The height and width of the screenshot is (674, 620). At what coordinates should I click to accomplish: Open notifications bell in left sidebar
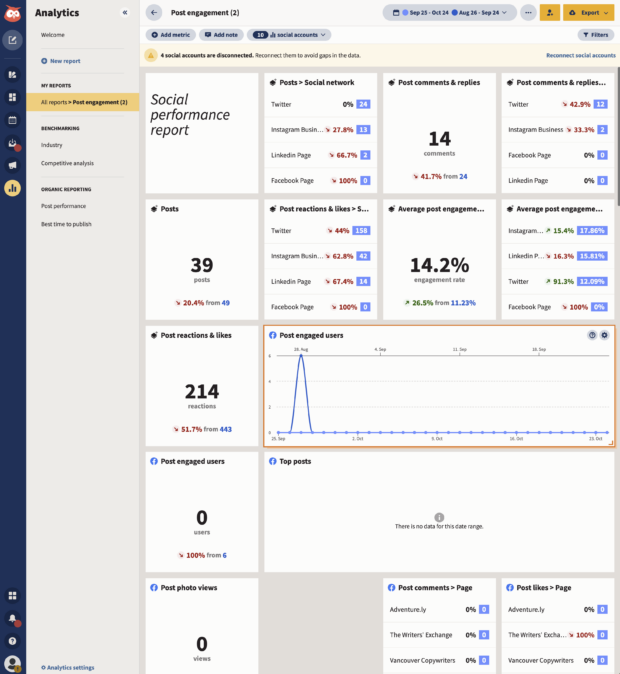12,619
